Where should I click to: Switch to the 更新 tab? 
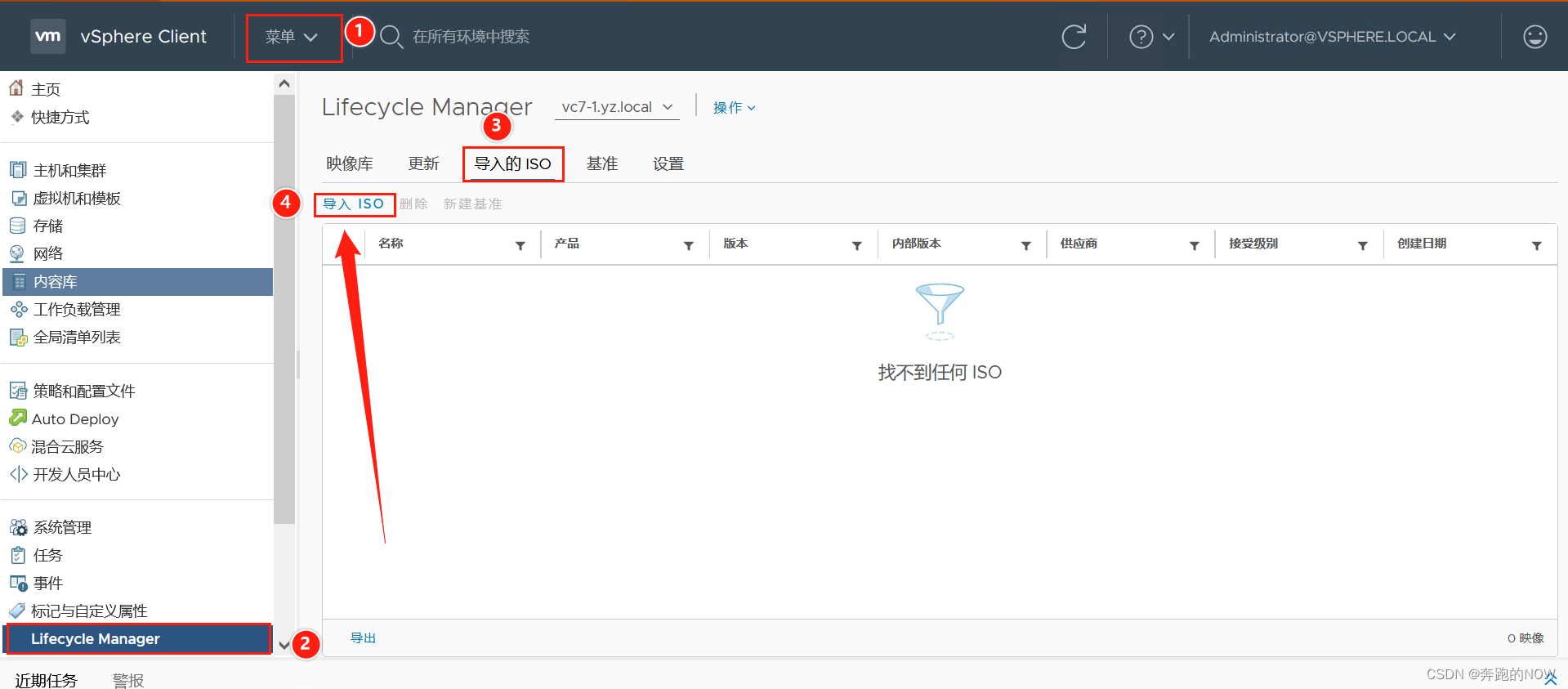click(x=424, y=163)
